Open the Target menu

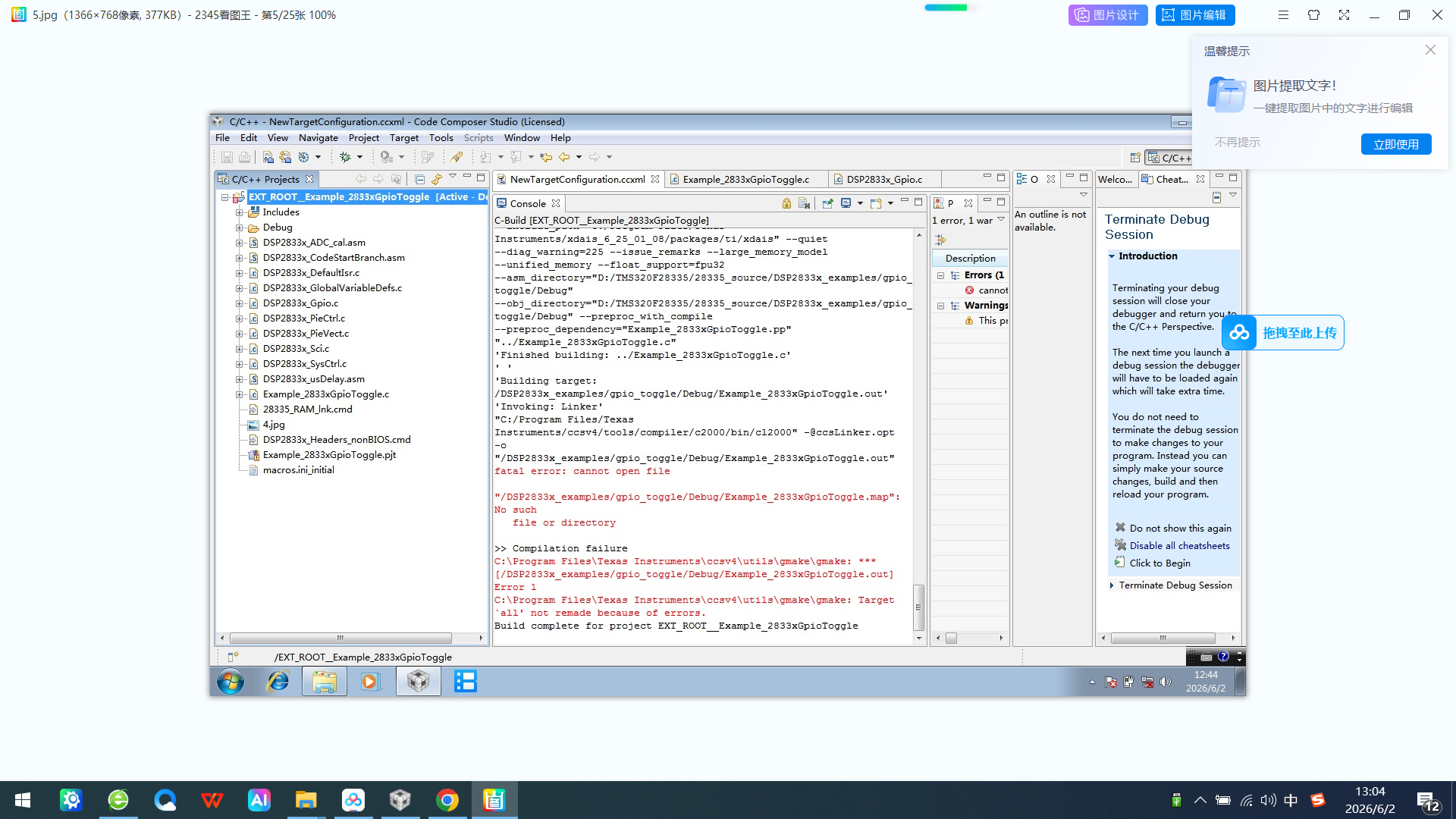click(x=404, y=138)
